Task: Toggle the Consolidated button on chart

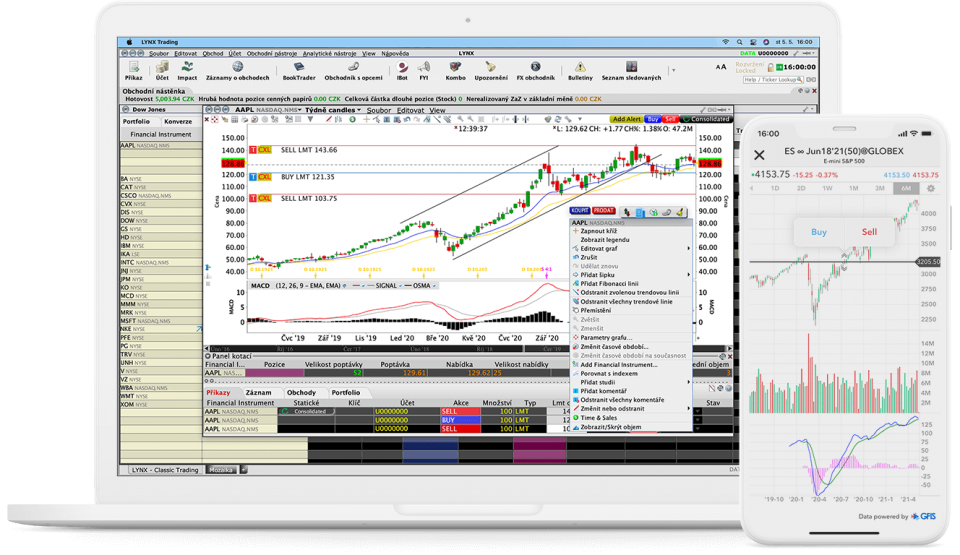Action: click(705, 119)
